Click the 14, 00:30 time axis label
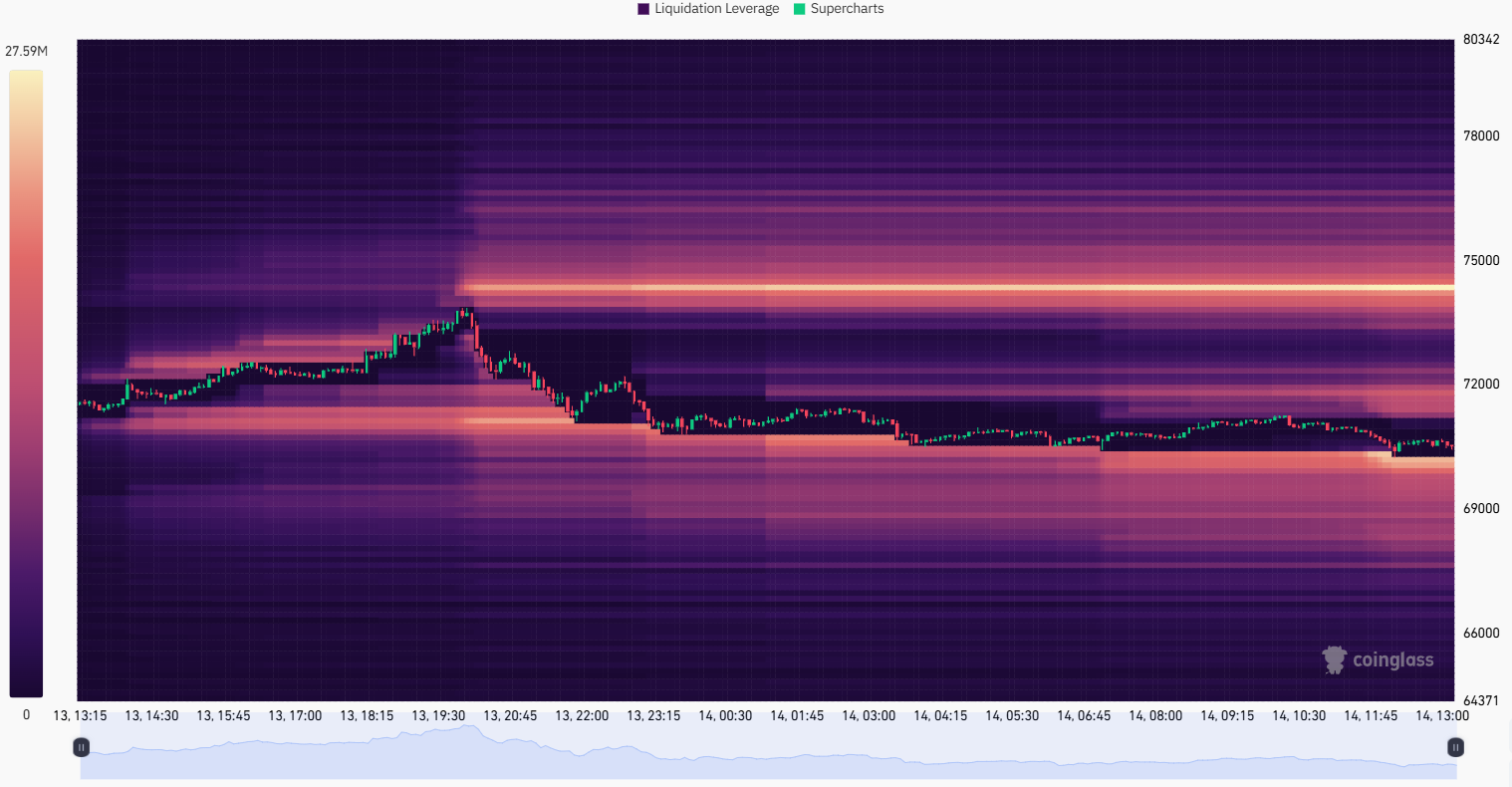This screenshot has width=1512, height=787. click(x=725, y=716)
